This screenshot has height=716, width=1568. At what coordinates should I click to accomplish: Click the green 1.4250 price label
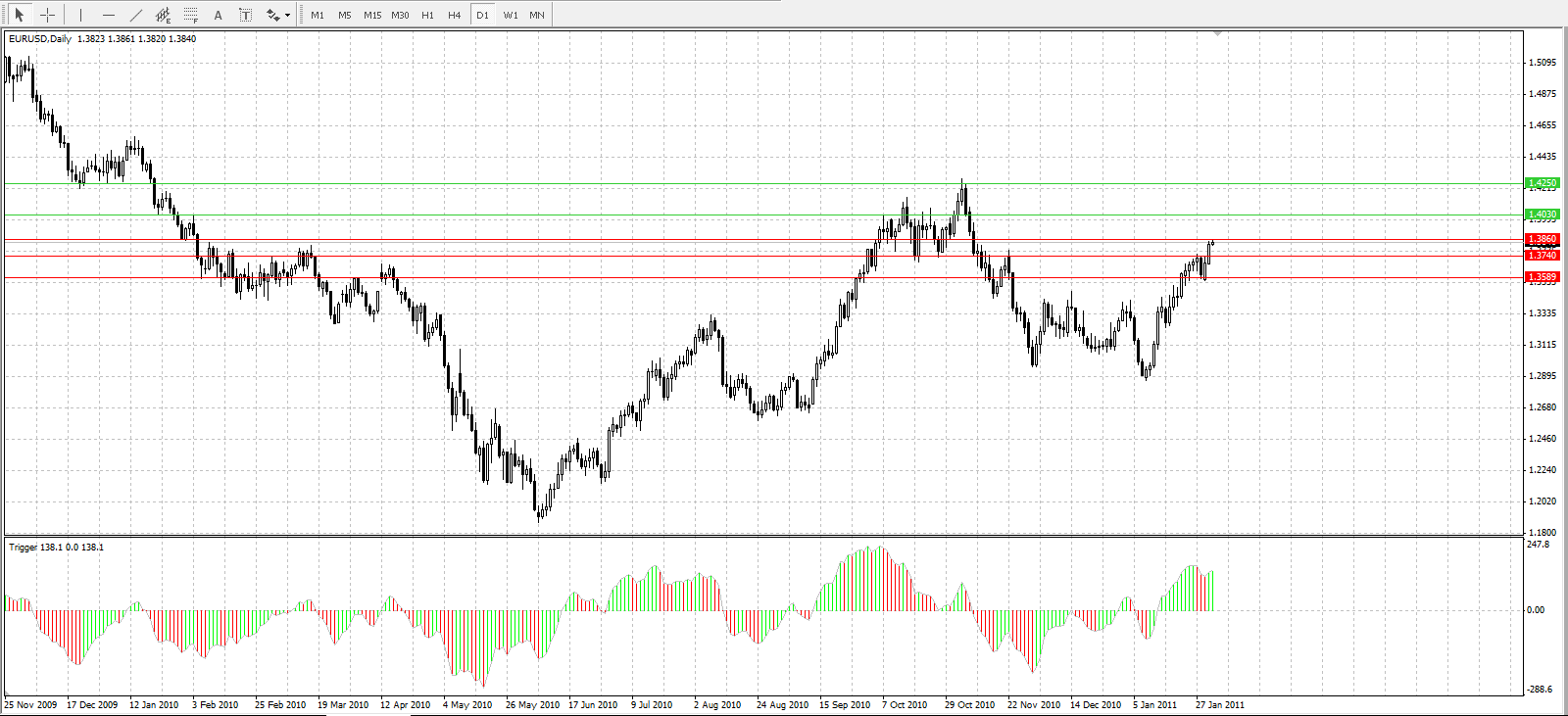pos(1543,183)
